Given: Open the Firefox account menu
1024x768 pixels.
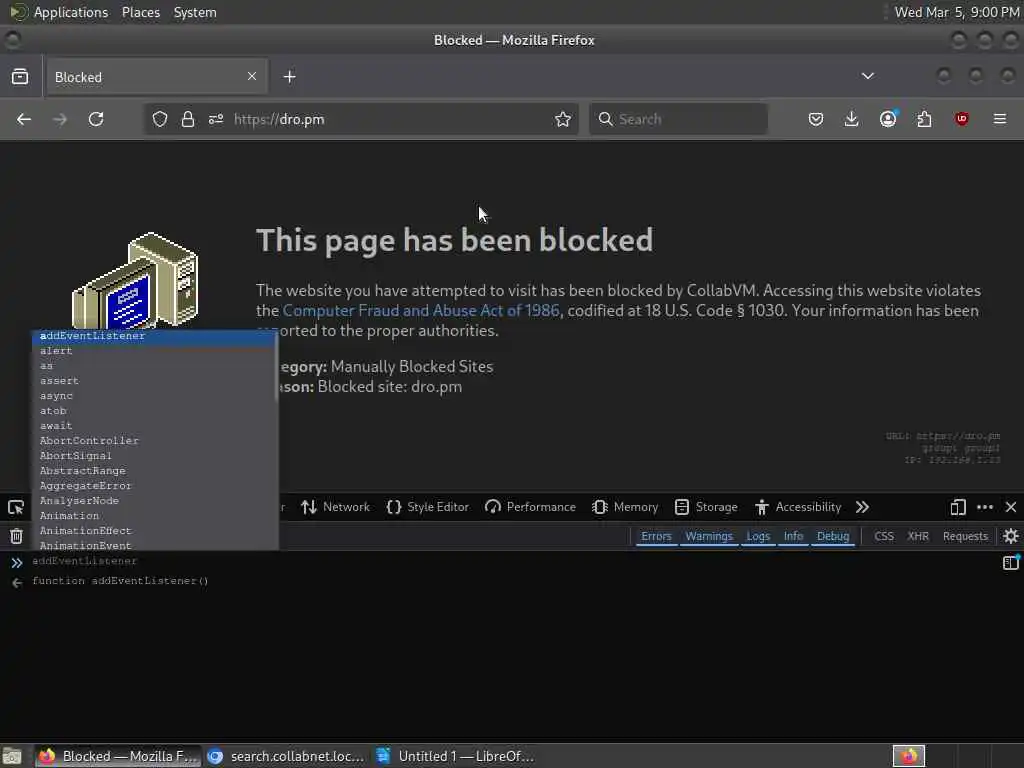Looking at the screenshot, I should click(x=888, y=119).
